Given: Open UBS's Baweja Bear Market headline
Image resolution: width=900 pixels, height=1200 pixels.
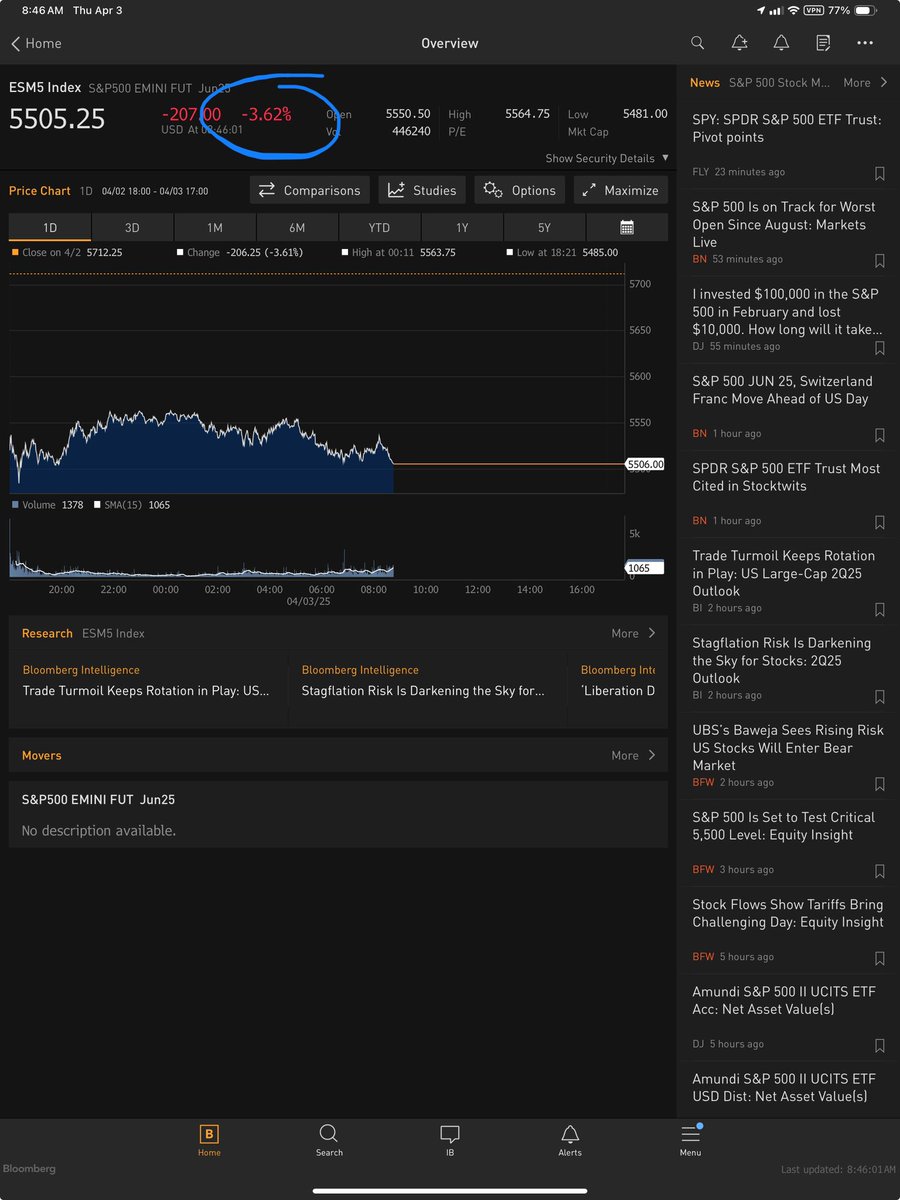Looking at the screenshot, I should pyautogui.click(x=788, y=748).
